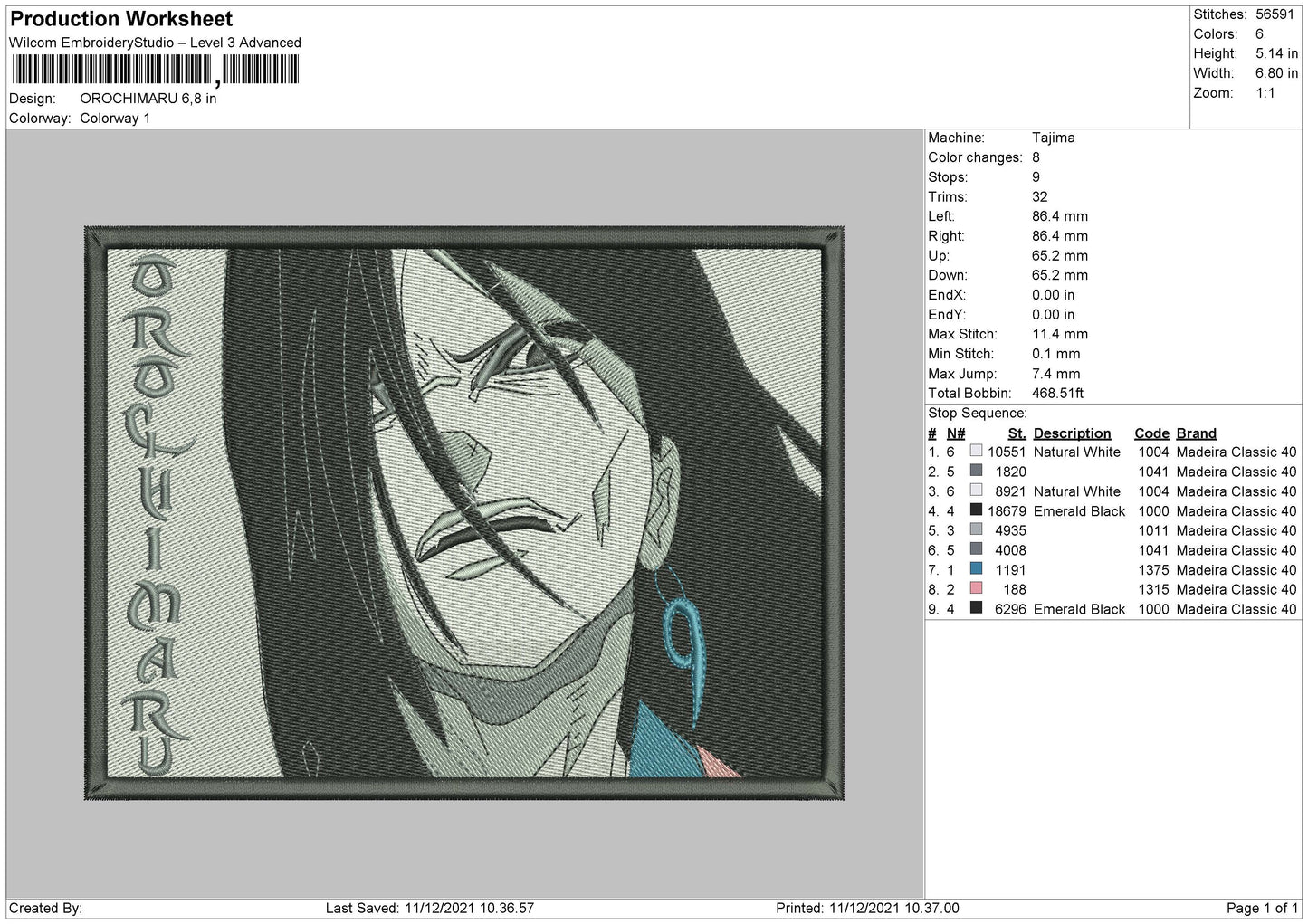Select the white swatch beside stitch count 8921

coord(976,491)
